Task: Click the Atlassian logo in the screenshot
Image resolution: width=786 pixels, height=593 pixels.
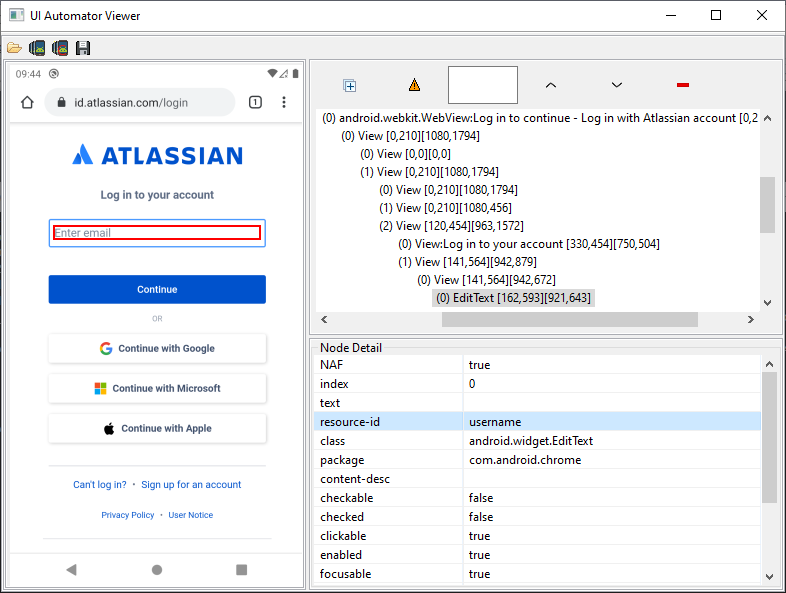Action: [157, 155]
